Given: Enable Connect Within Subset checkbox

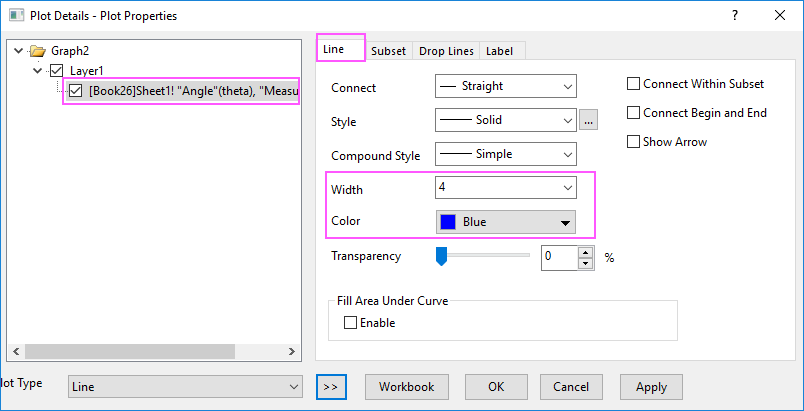Looking at the screenshot, I should coord(633,85).
